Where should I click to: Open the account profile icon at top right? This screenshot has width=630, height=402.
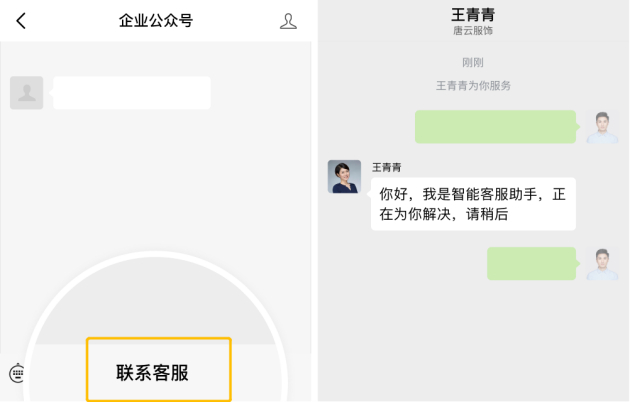pos(288,21)
